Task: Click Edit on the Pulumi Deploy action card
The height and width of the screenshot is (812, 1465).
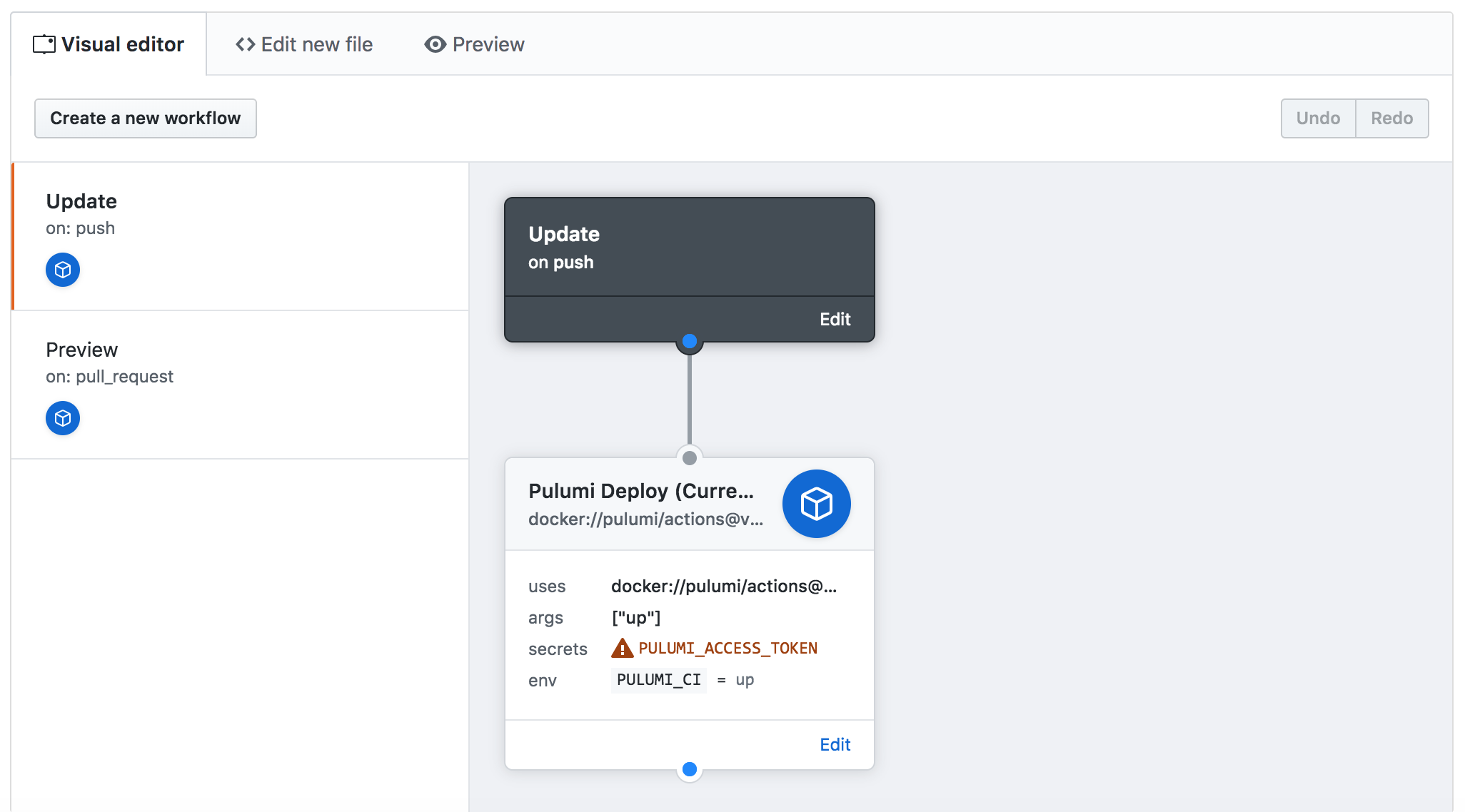Action: click(x=835, y=744)
